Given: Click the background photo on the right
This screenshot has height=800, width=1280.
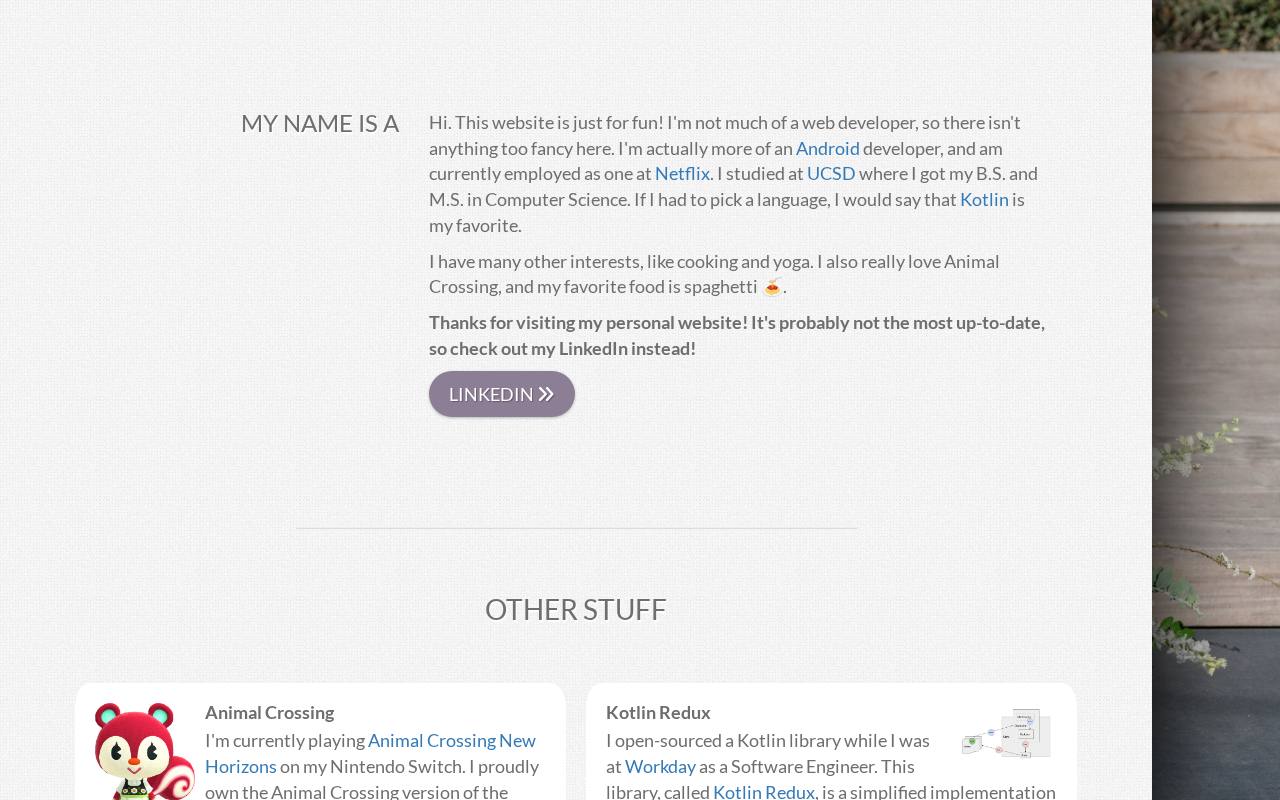Looking at the screenshot, I should click(1215, 400).
